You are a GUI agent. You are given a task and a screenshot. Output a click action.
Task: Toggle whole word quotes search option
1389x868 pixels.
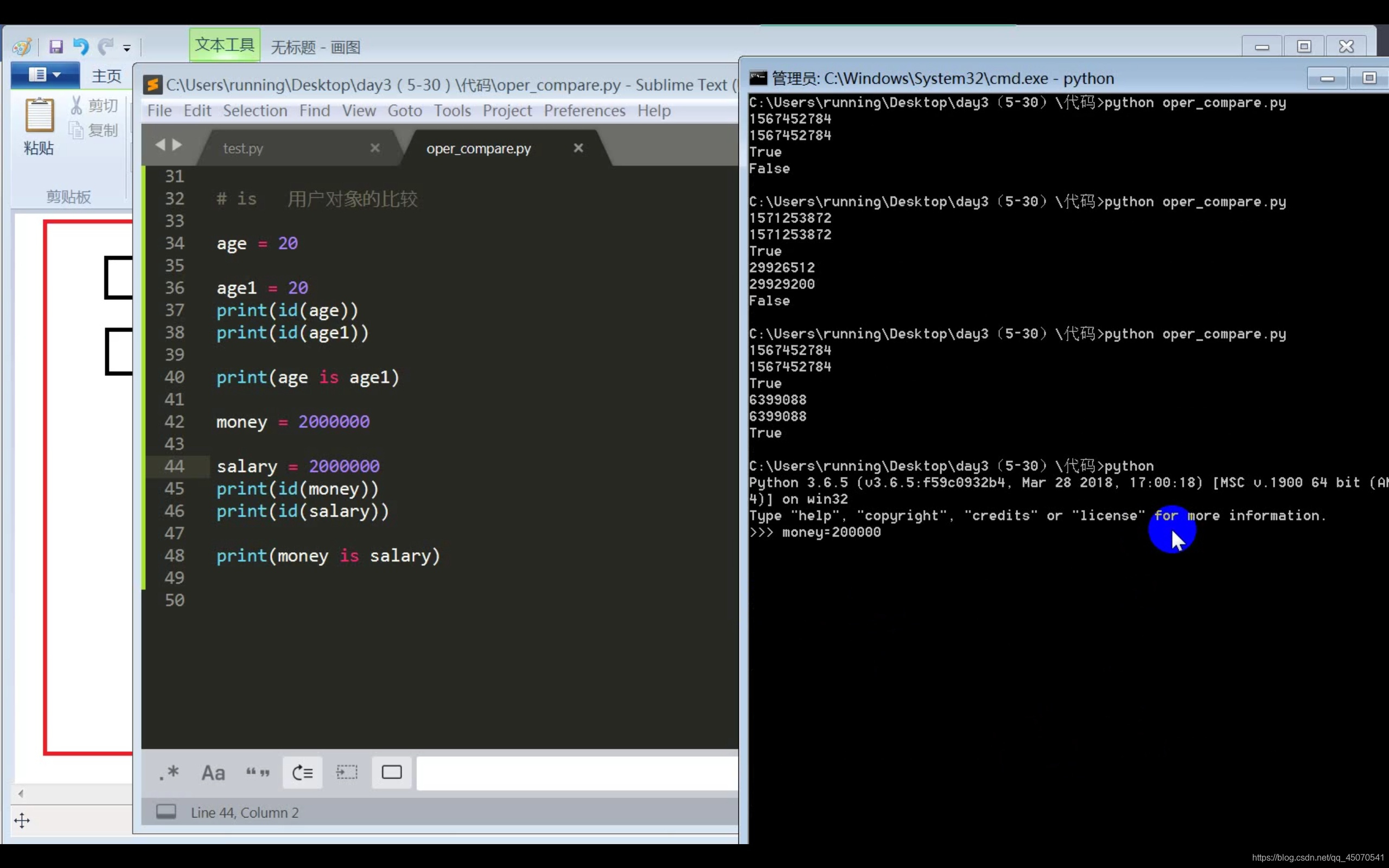click(258, 773)
